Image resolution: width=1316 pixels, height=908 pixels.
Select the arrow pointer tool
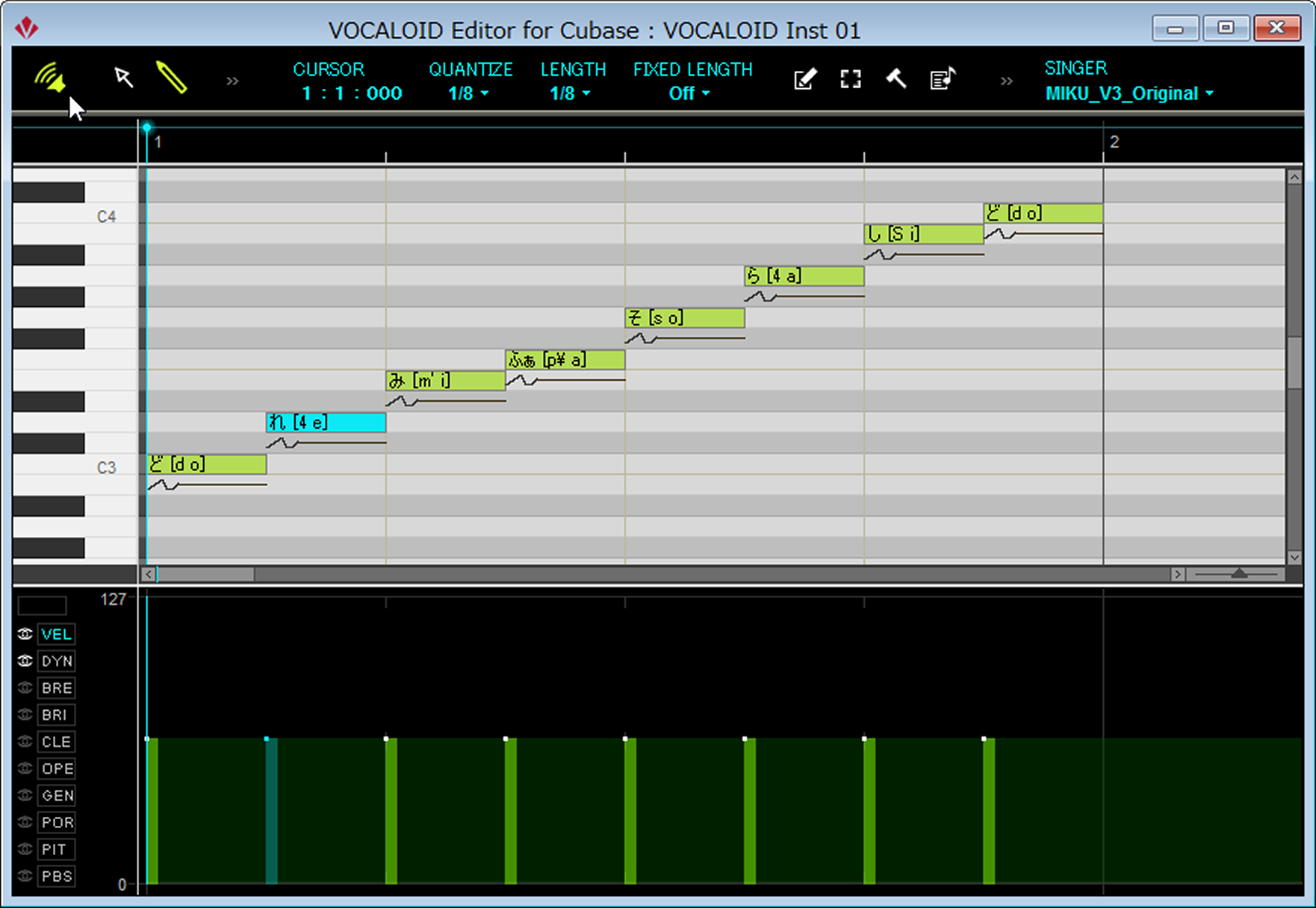point(123,78)
